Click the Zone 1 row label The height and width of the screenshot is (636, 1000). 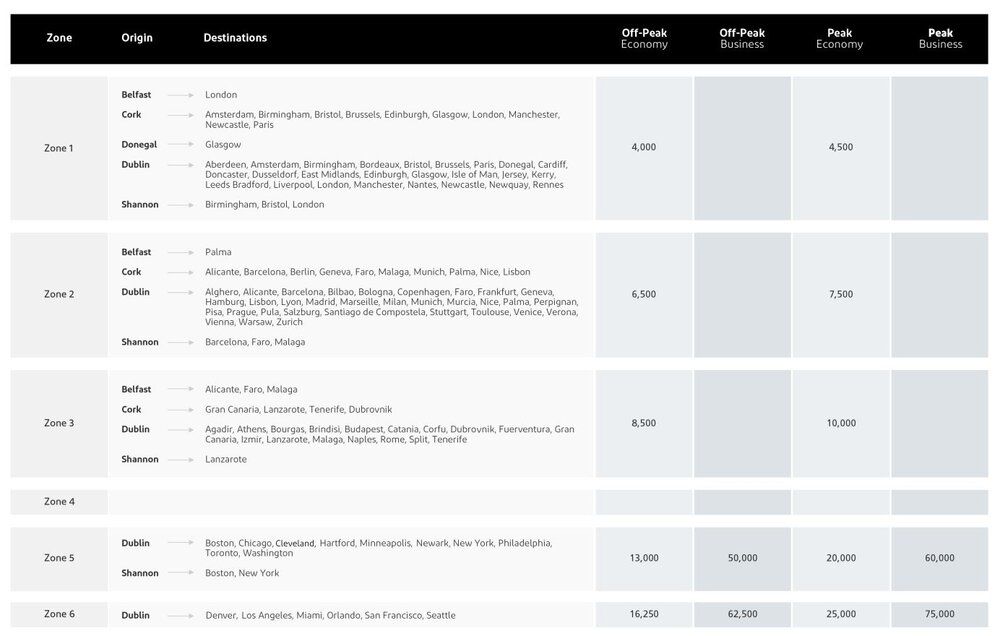pyautogui.click(x=59, y=148)
